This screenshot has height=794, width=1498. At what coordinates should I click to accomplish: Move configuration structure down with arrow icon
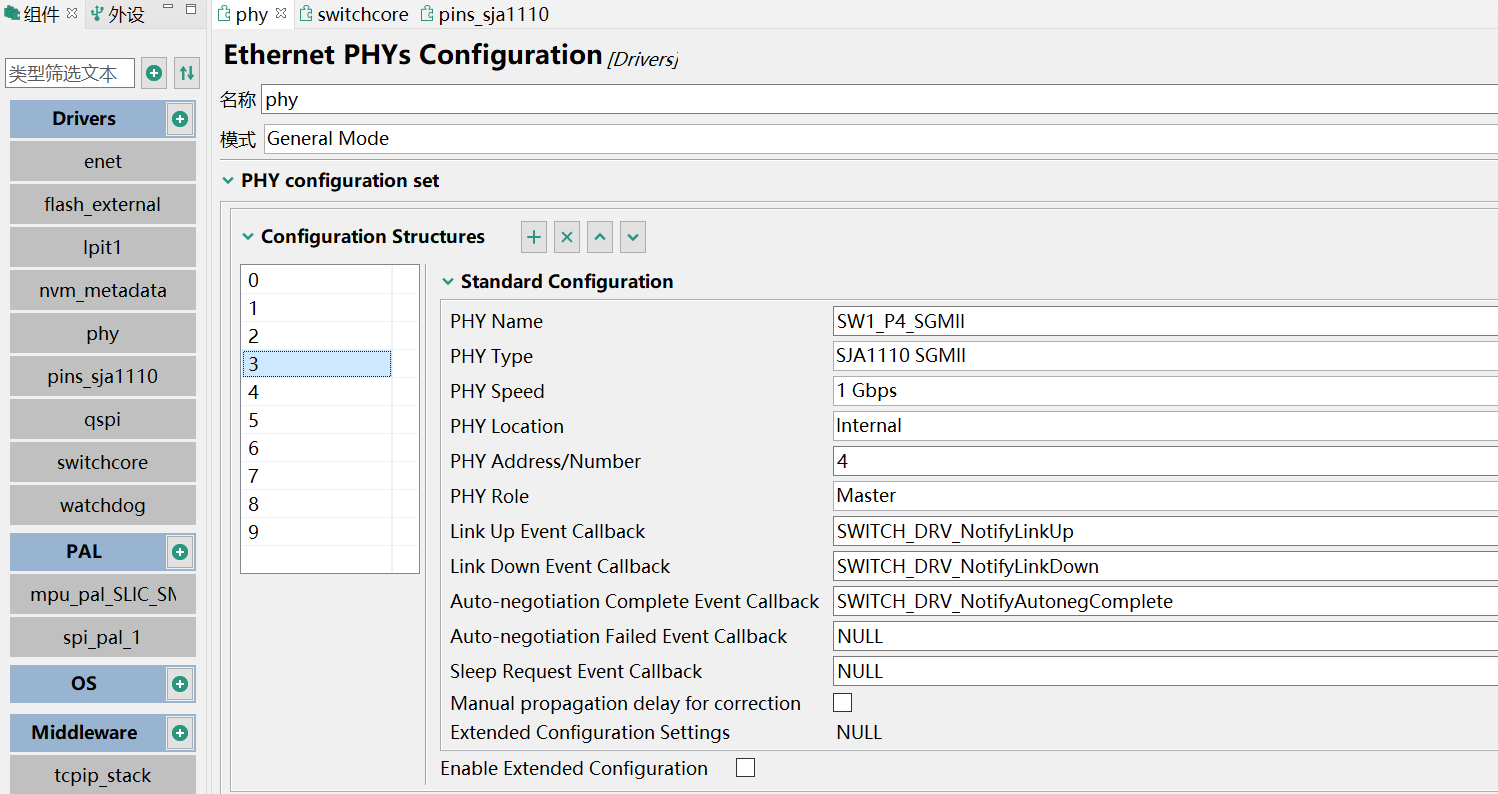point(632,236)
